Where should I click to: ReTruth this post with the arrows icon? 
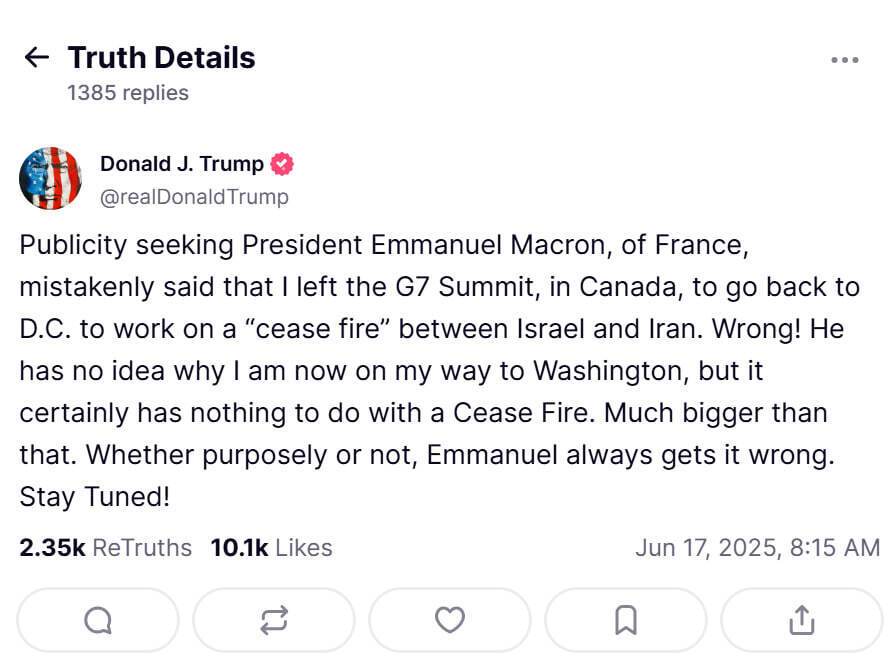273,621
